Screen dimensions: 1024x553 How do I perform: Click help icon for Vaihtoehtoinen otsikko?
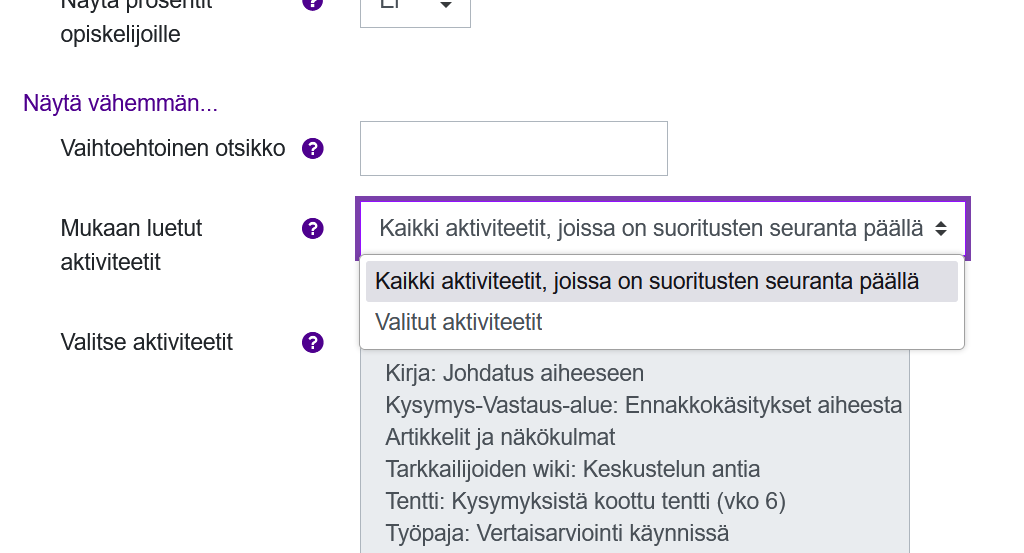(x=313, y=149)
